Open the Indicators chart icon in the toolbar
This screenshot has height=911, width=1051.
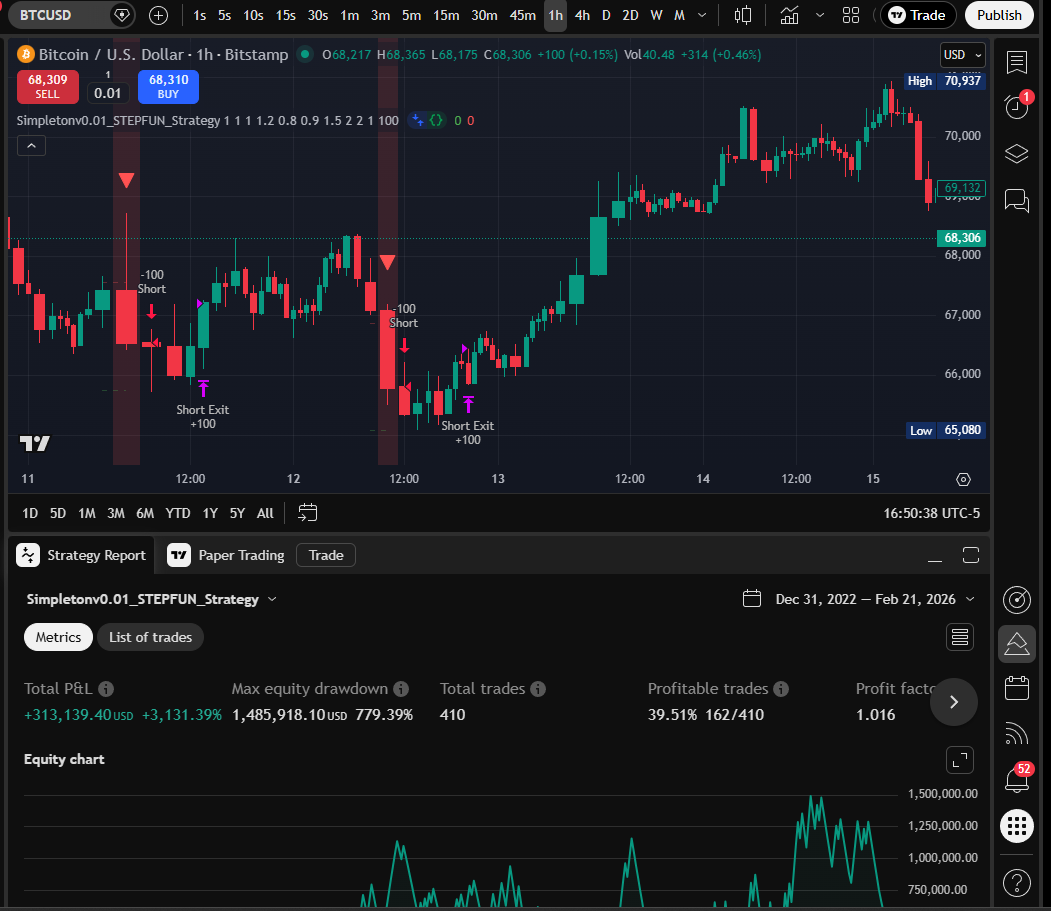pyautogui.click(x=789, y=15)
